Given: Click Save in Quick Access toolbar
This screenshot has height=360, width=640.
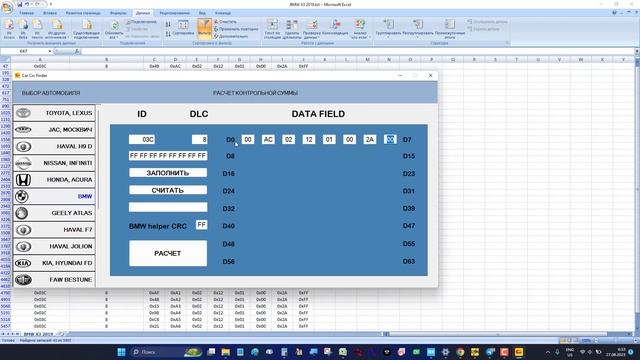Looking at the screenshot, I should click(19, 4).
